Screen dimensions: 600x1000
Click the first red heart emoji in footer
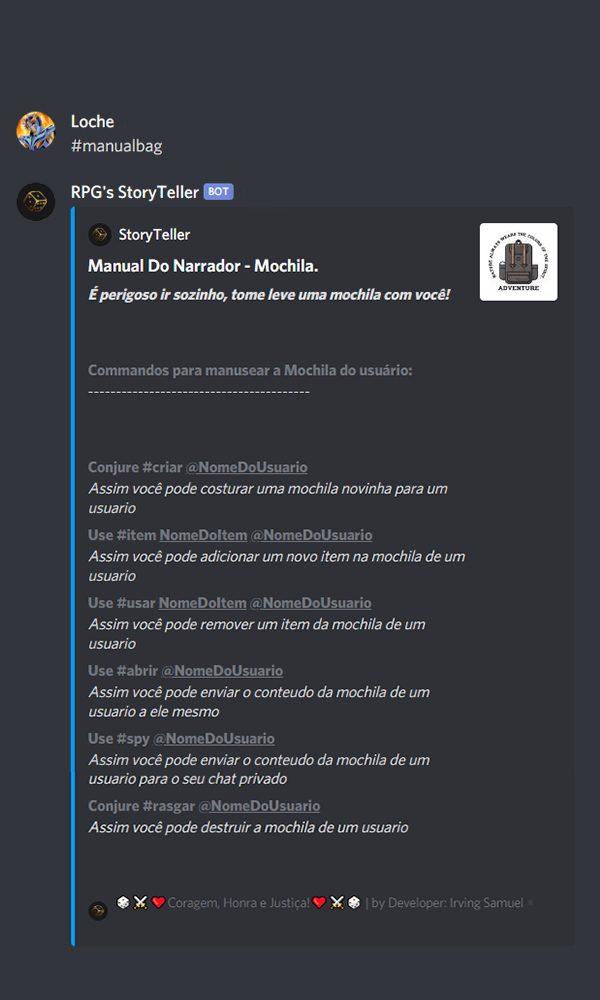(x=159, y=902)
